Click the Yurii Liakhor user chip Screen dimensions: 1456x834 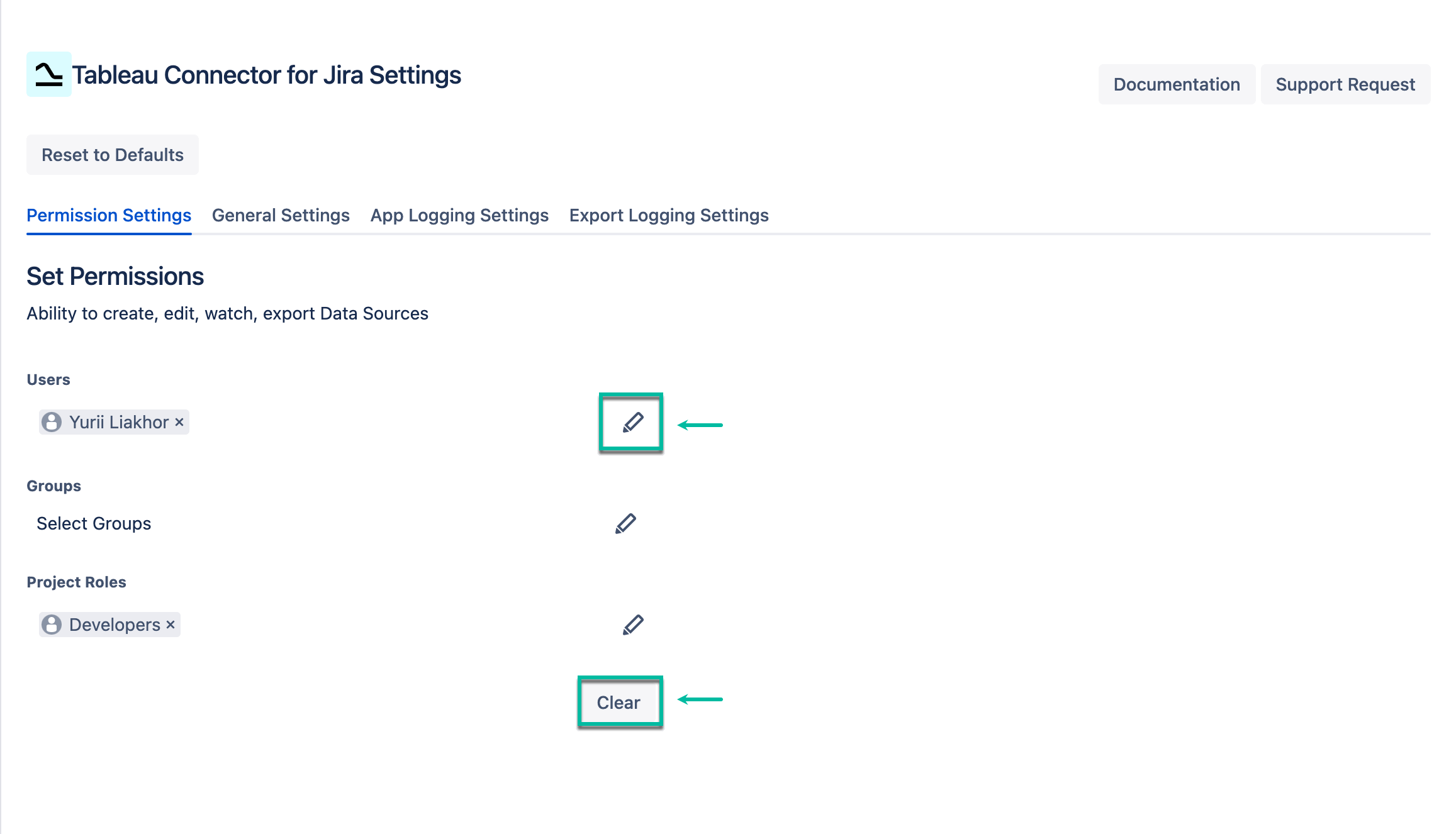pyautogui.click(x=113, y=422)
